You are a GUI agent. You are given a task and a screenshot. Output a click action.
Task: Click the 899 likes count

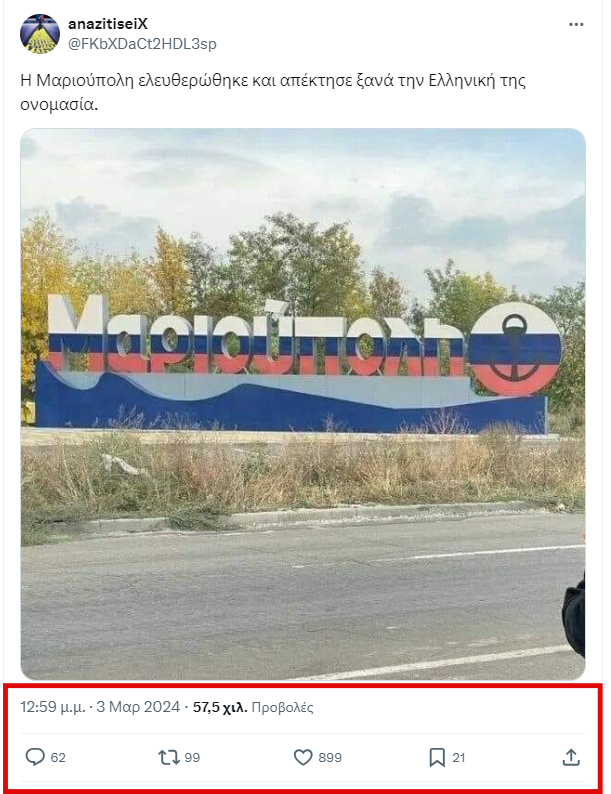coord(330,758)
